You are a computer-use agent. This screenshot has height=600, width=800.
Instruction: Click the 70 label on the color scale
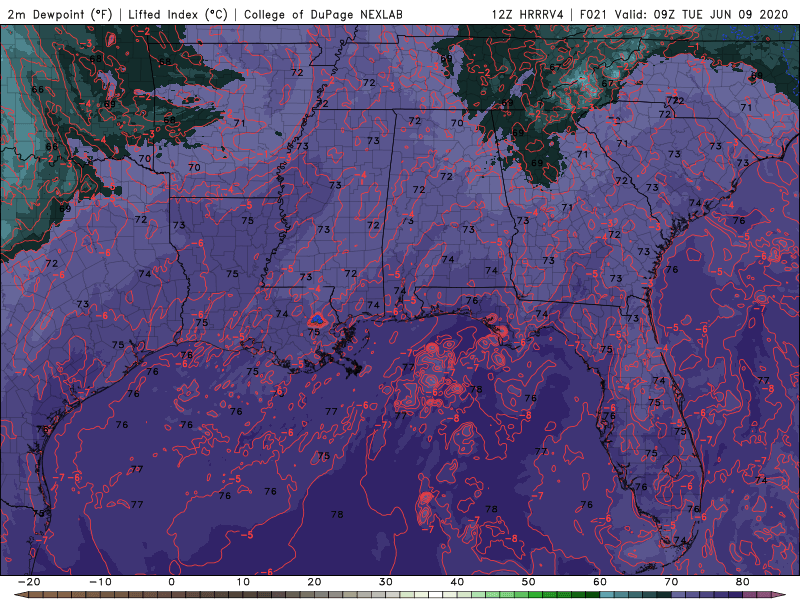(671, 582)
